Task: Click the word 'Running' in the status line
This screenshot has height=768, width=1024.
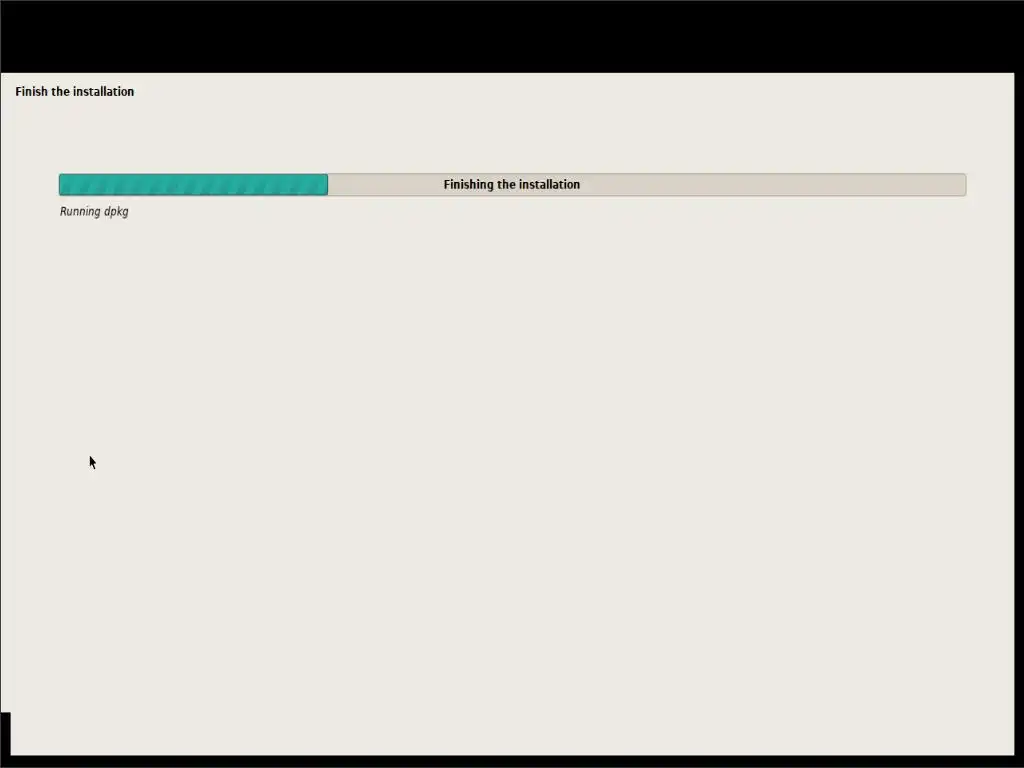Action: (80, 212)
